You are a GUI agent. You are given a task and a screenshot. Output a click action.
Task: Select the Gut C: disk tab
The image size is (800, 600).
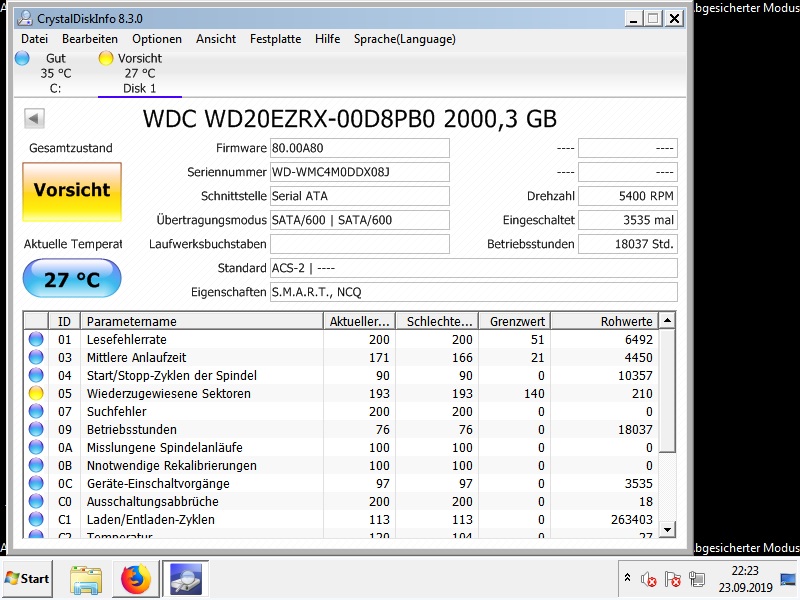coord(56,73)
